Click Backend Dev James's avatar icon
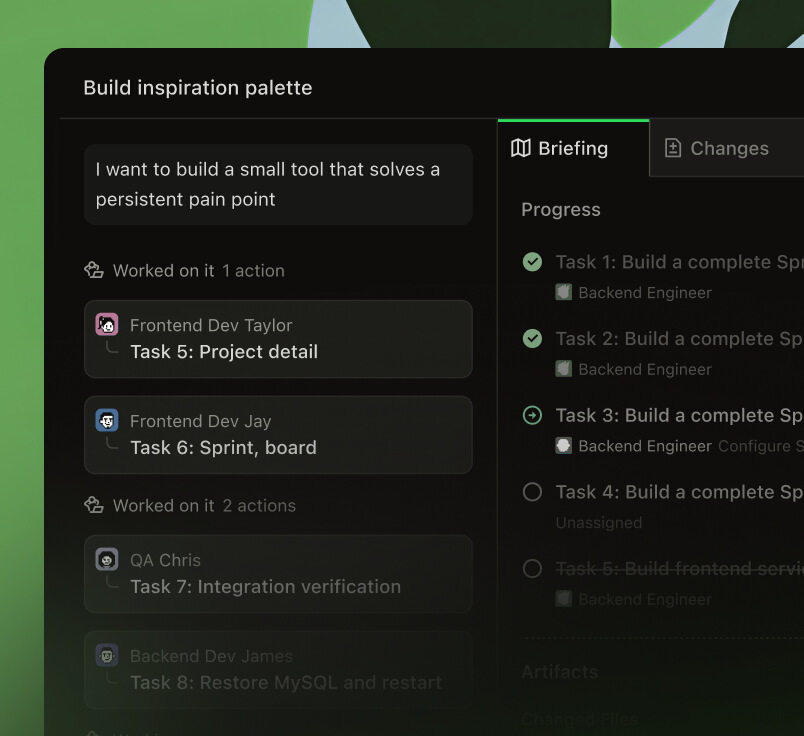Image resolution: width=804 pixels, height=736 pixels. tap(107, 655)
